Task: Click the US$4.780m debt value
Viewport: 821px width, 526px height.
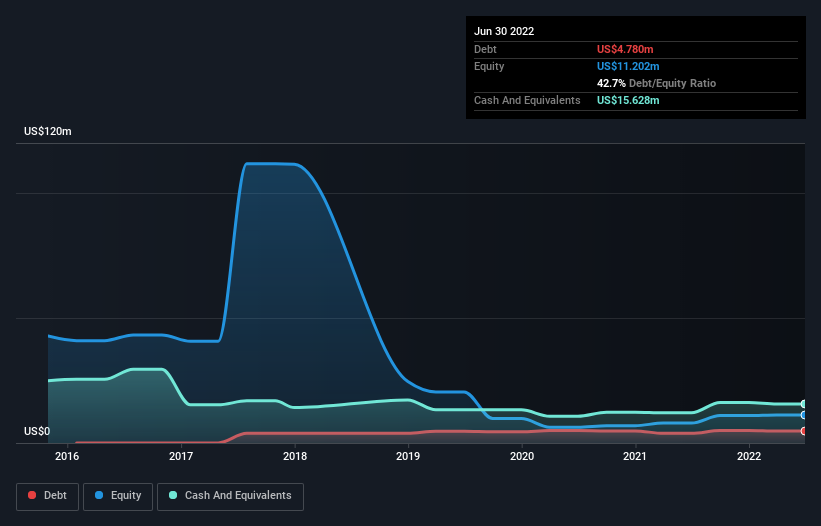Action: [x=625, y=49]
